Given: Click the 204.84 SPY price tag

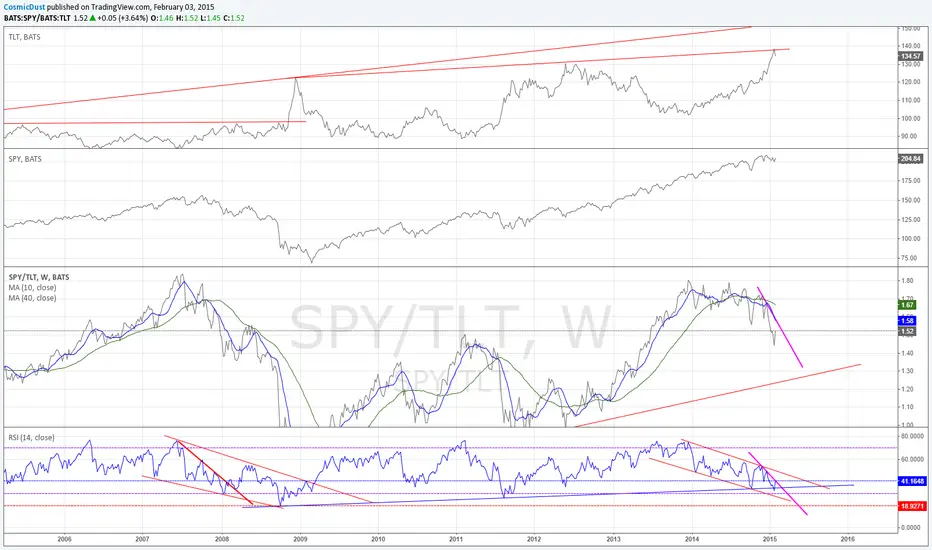Looking at the screenshot, I should coord(911,159).
